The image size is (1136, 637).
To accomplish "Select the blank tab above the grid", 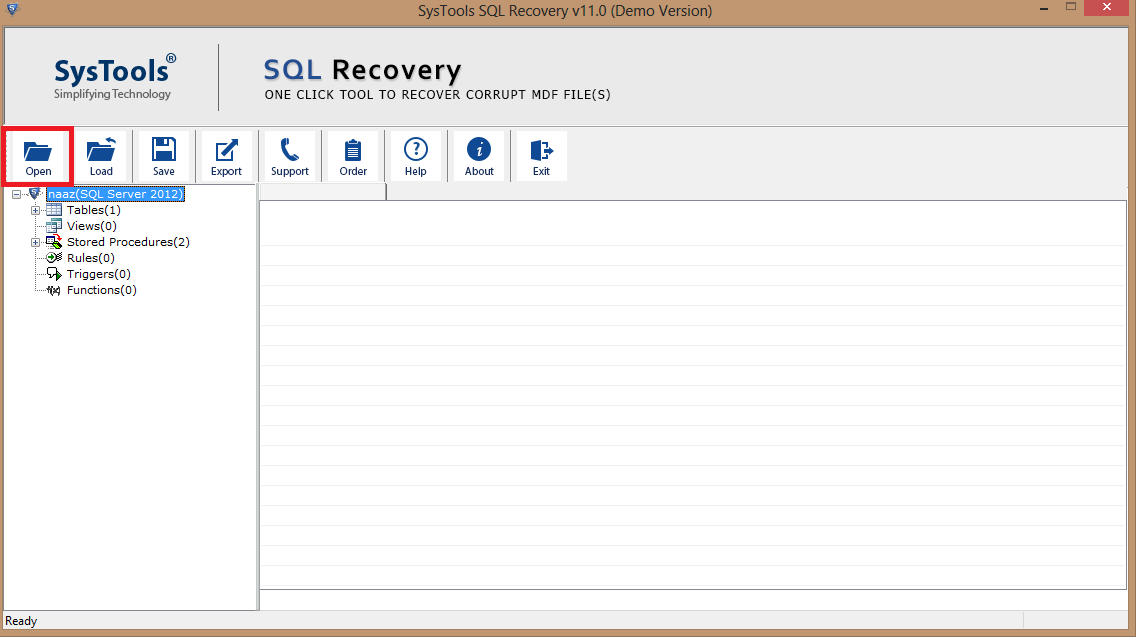I will point(322,192).
